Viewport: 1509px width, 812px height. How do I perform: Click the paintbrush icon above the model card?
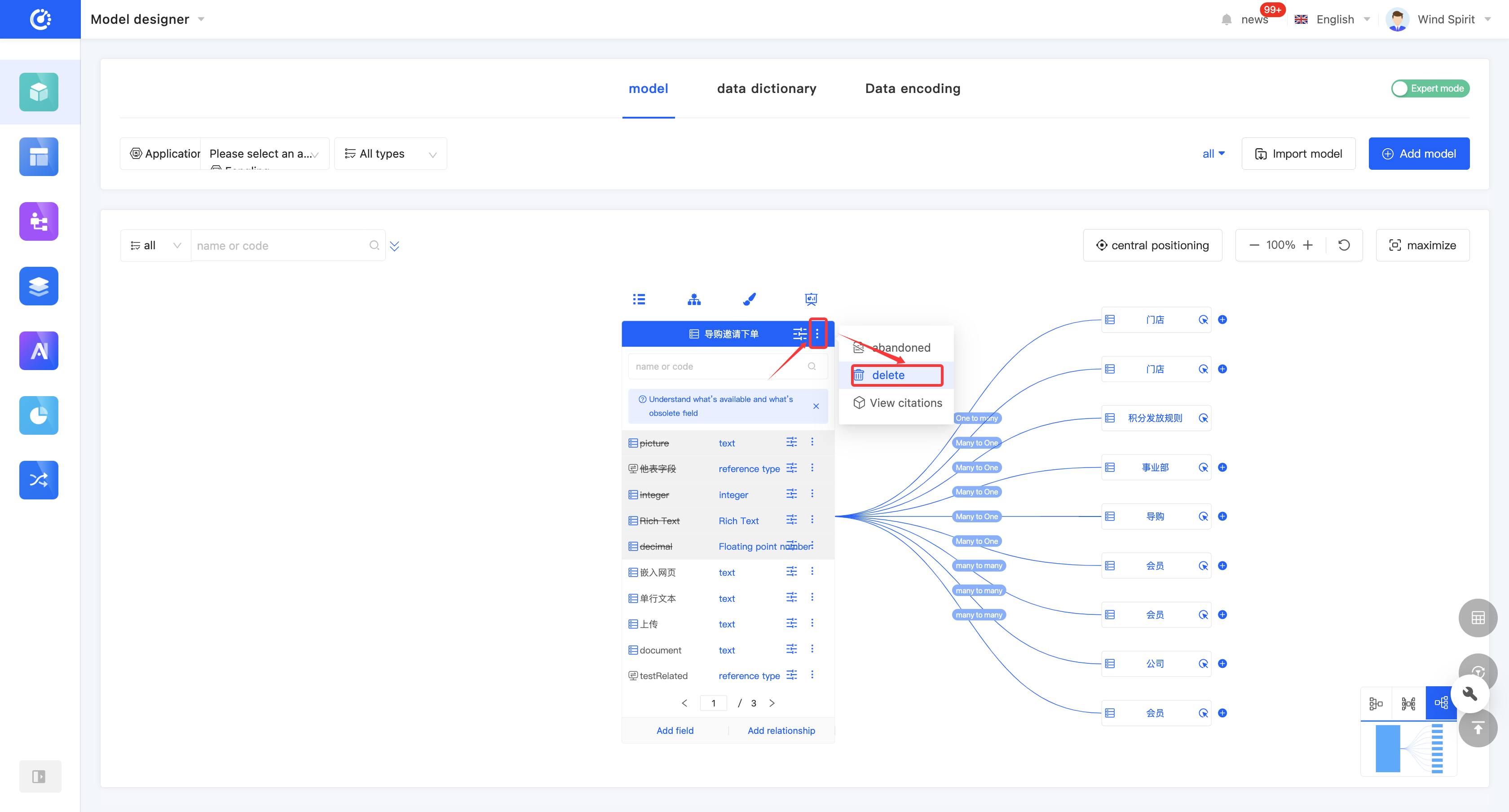(x=749, y=300)
